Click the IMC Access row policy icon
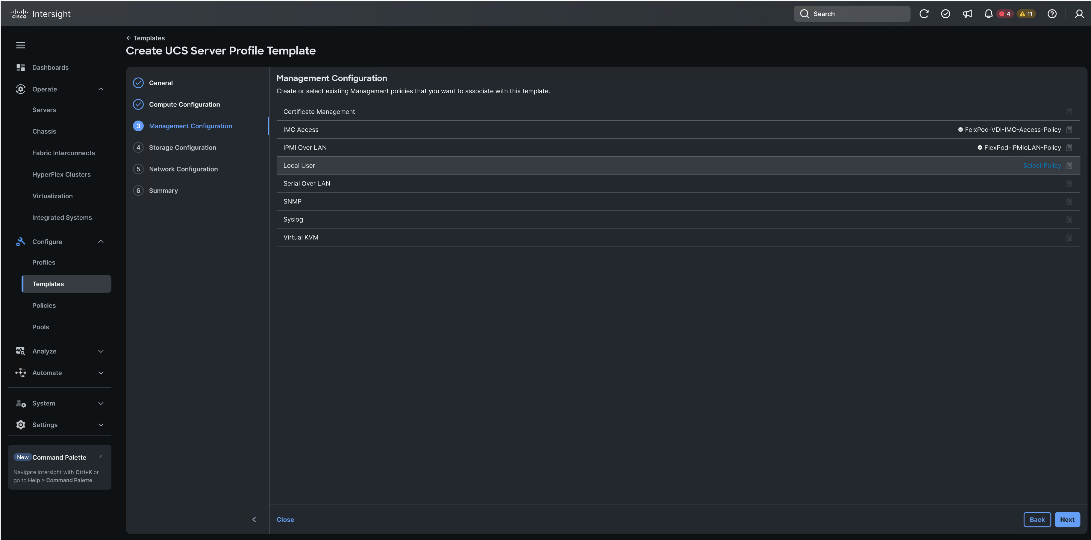1091x540 pixels. tap(1069, 129)
